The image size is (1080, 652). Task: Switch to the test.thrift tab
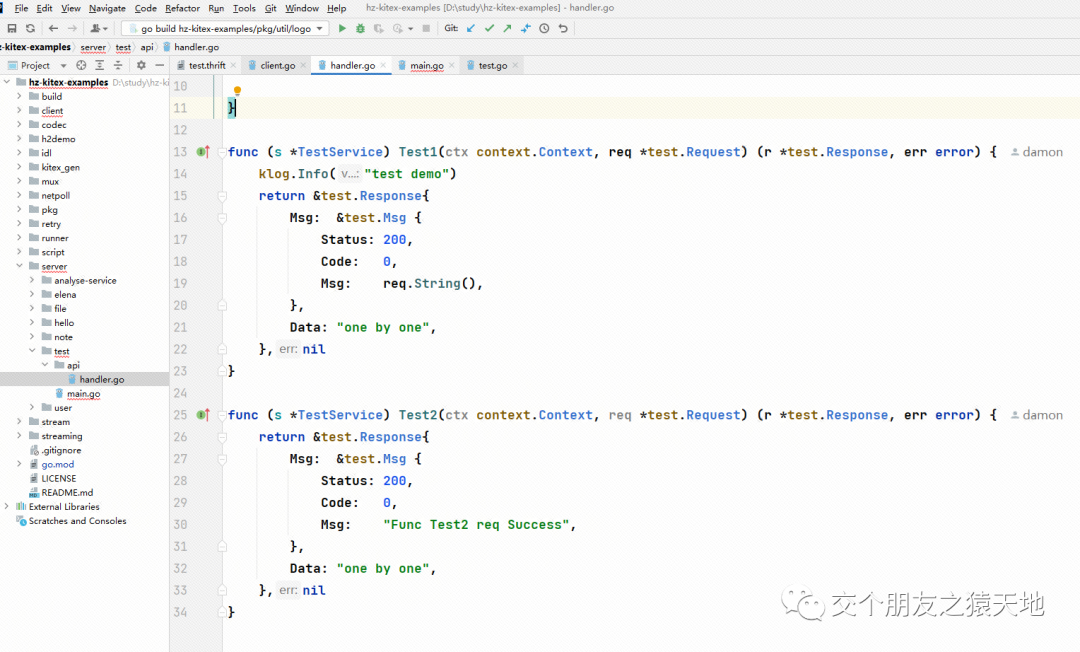[207, 65]
